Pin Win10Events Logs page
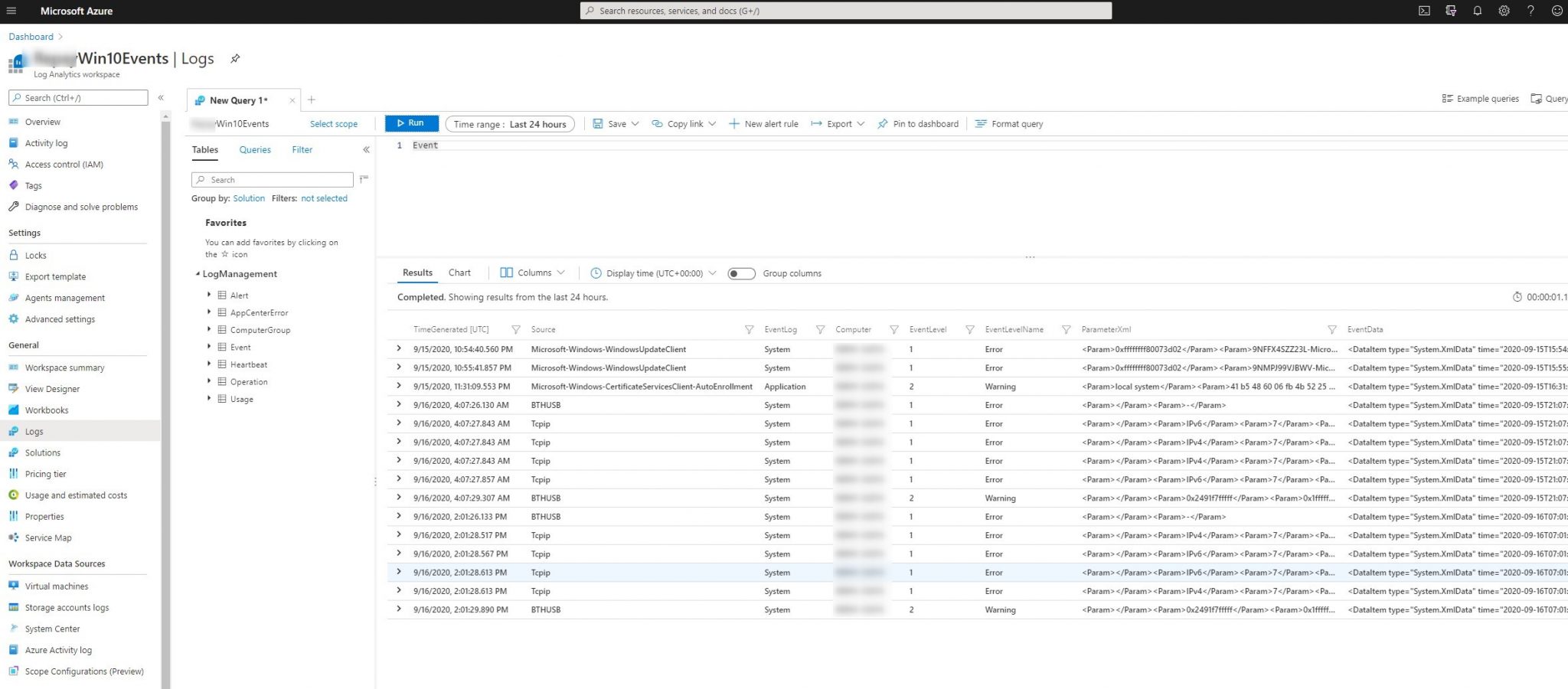The width and height of the screenshot is (1568, 689). (x=235, y=58)
